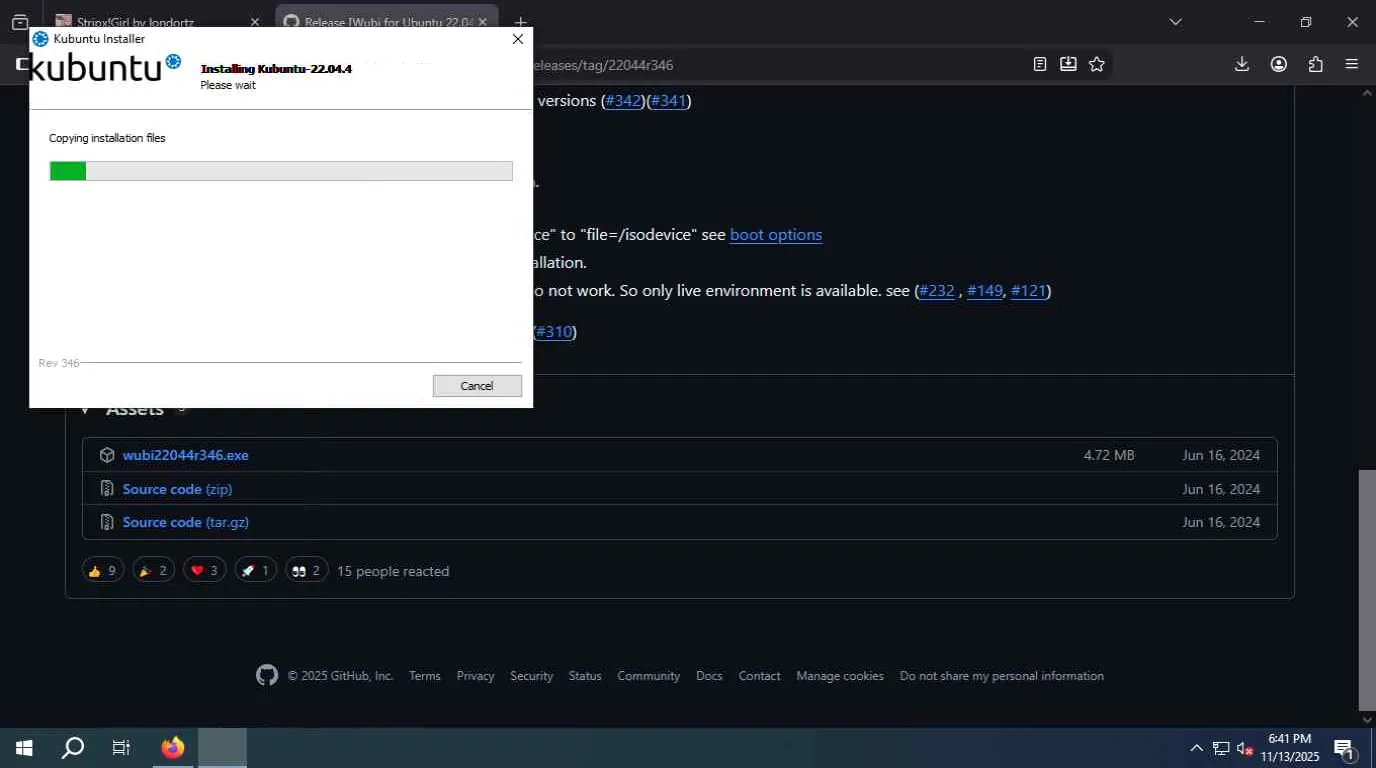1376x768 pixels.
Task: Open the Firefox account menu
Action: tap(1279, 64)
